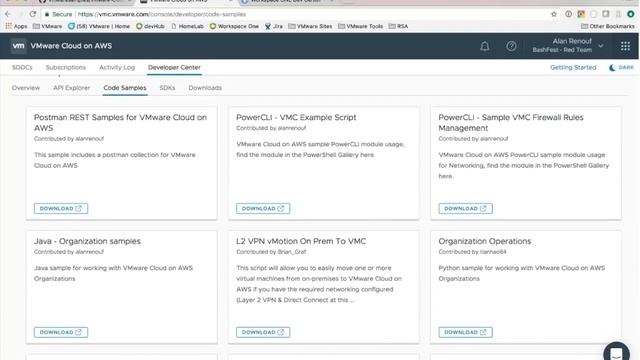640x360 pixels.
Task: Open the SDKs sub-tab
Action: coord(167,88)
